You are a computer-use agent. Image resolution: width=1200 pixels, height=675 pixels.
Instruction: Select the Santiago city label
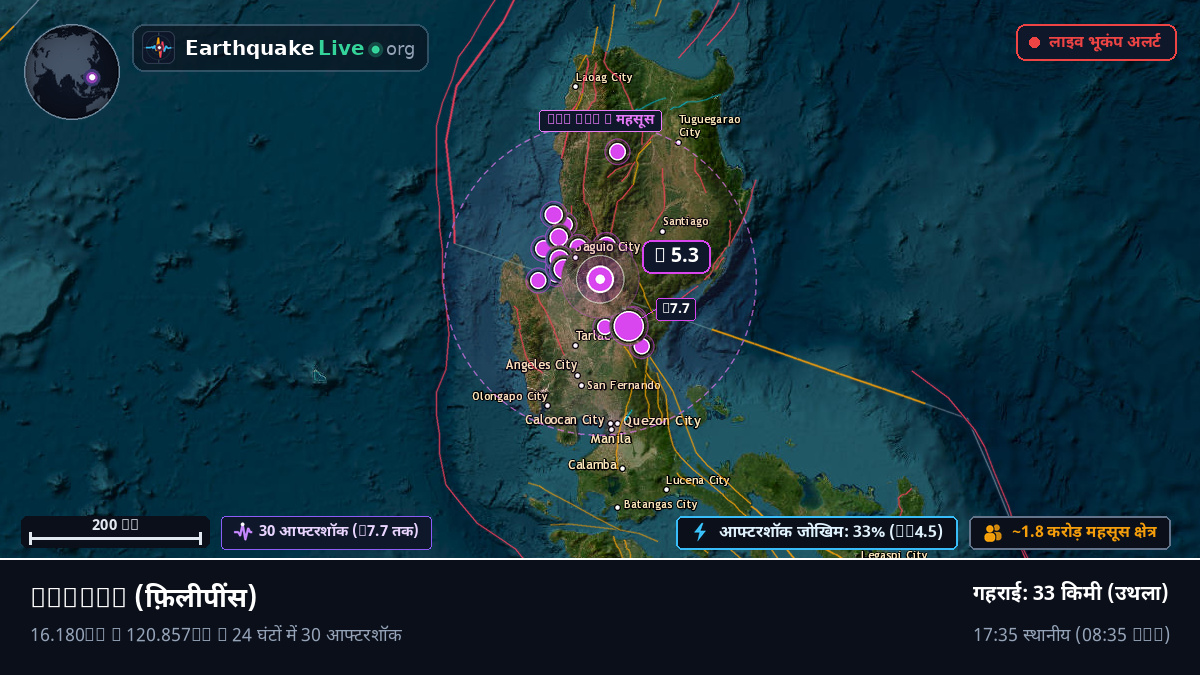point(685,221)
